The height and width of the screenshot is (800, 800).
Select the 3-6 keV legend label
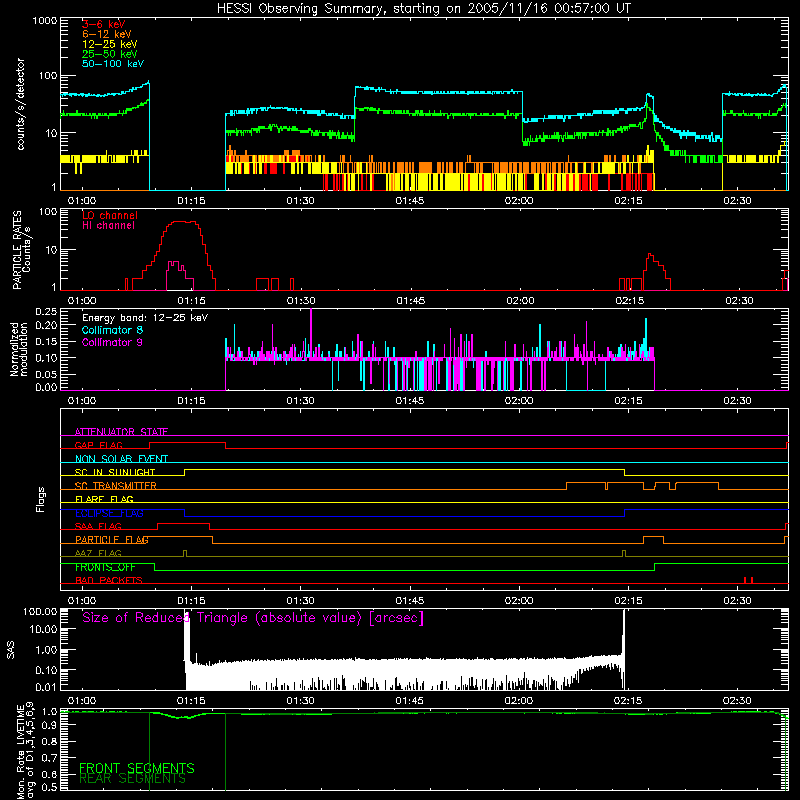[104, 24]
